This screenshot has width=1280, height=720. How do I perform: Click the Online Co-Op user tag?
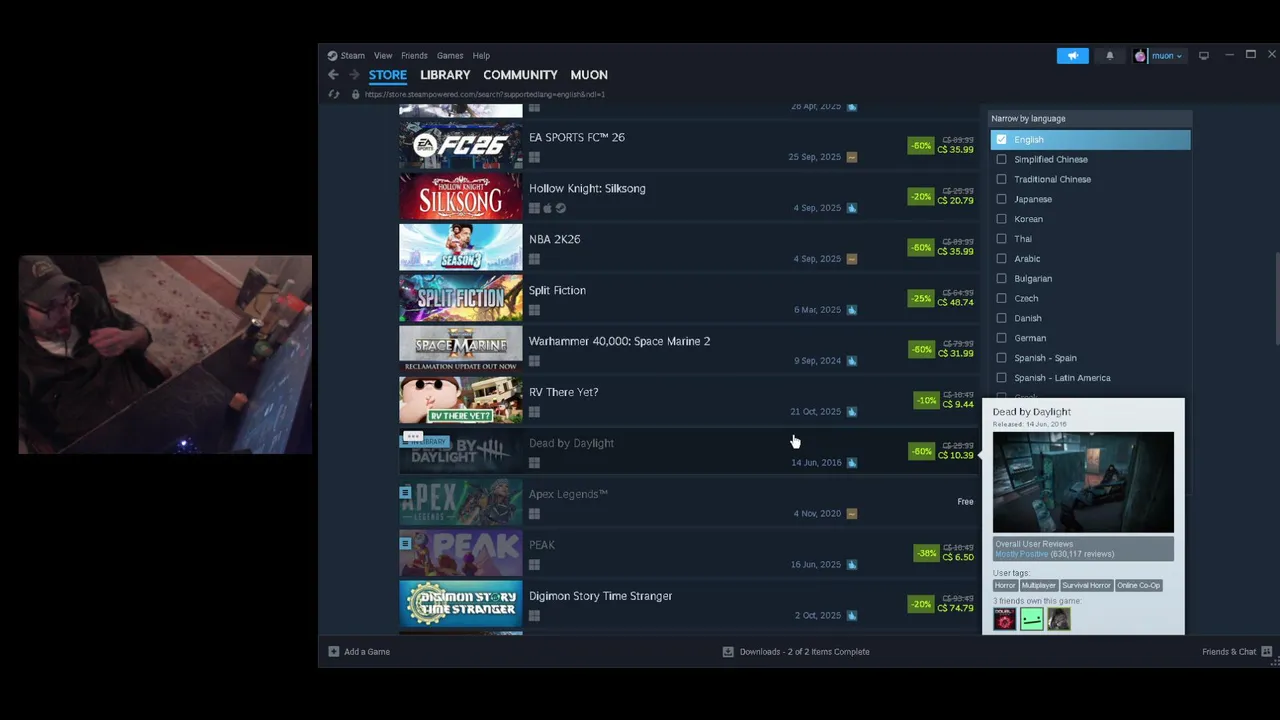[1138, 586]
